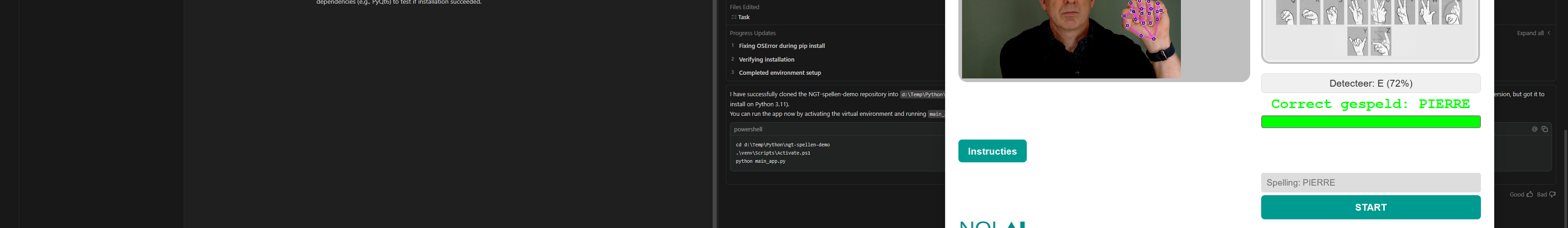Open "Fixing OSError during pip install" update
This screenshot has width=1568, height=228.
pyautogui.click(x=781, y=46)
